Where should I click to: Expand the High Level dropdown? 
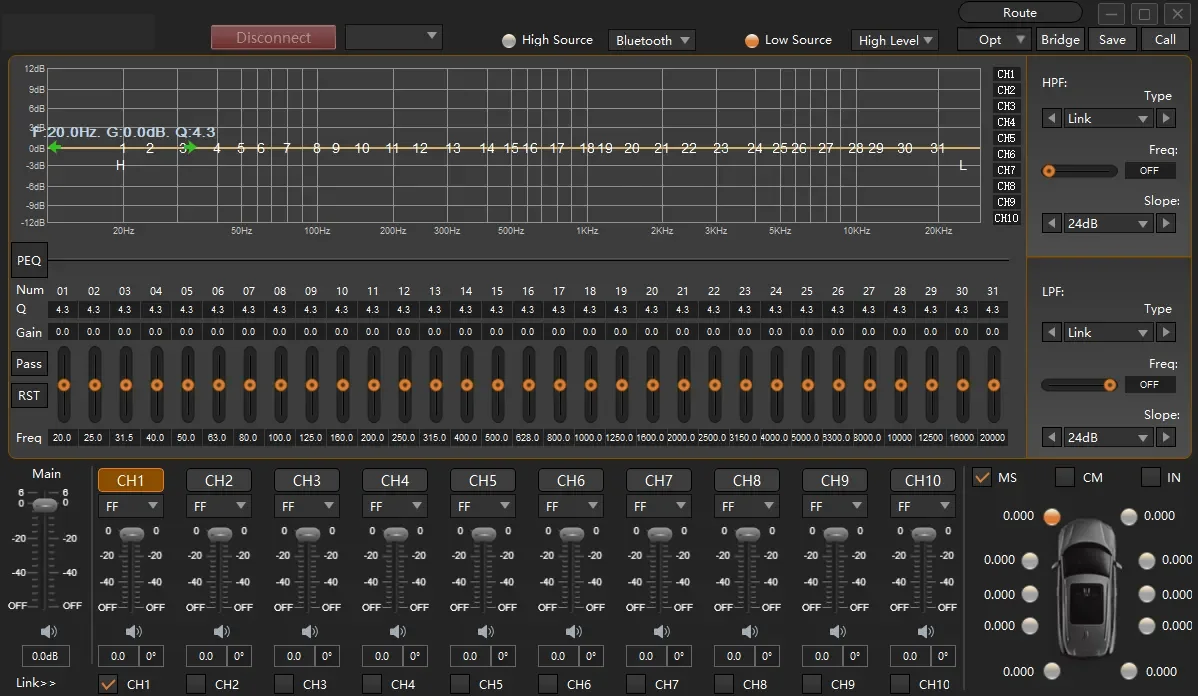(x=895, y=40)
